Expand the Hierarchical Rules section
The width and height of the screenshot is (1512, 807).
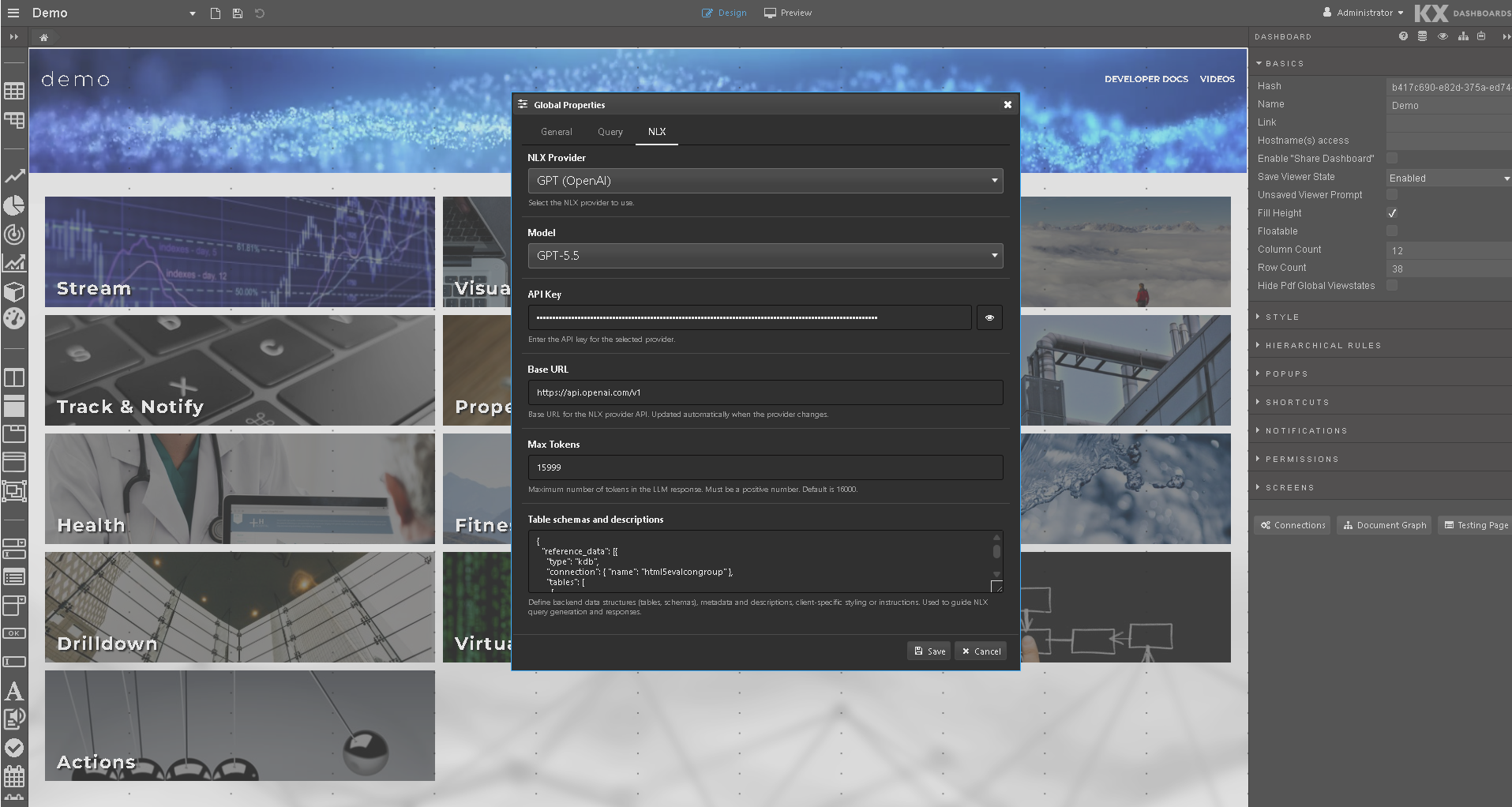1319,345
